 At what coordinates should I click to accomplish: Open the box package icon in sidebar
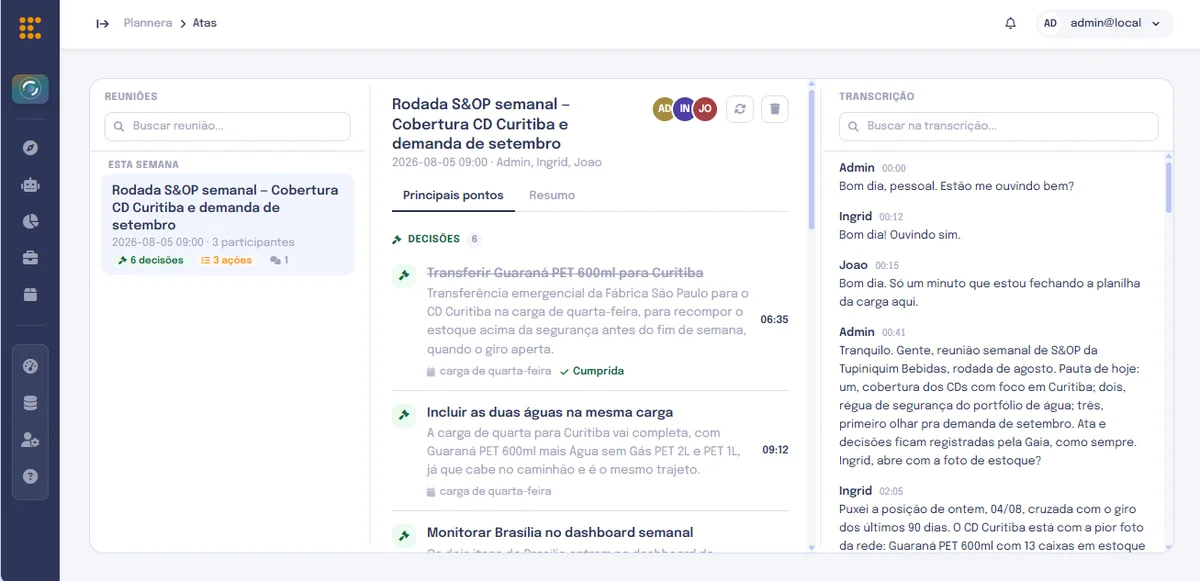tap(30, 295)
